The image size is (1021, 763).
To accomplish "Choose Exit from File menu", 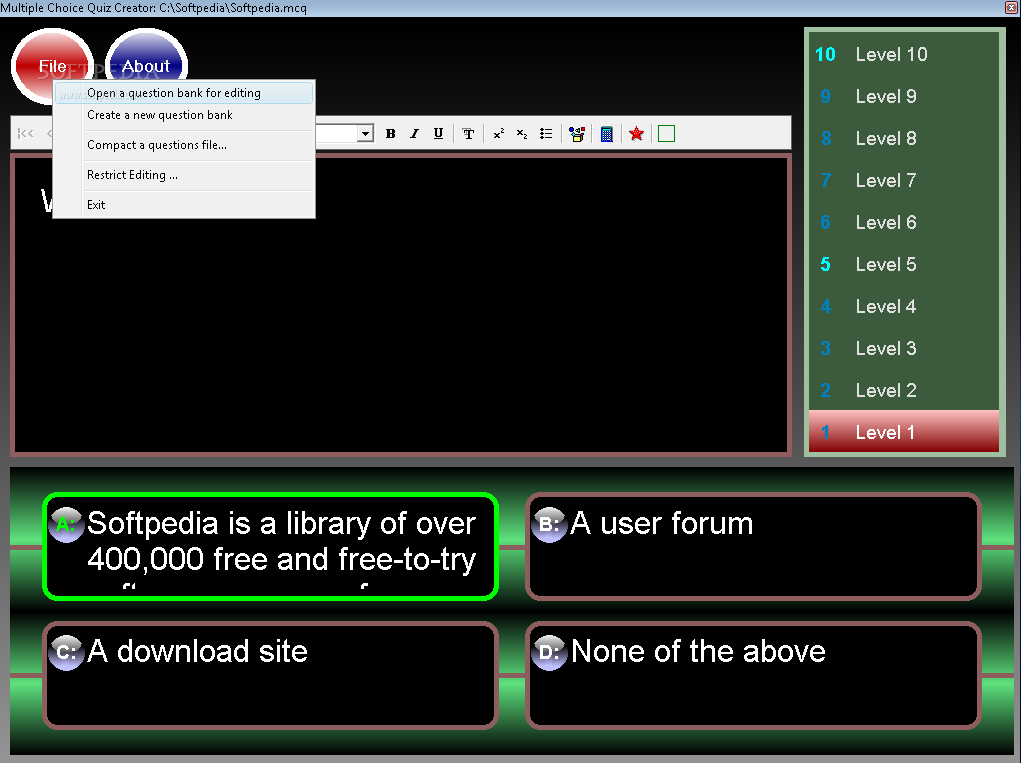I will coord(184,205).
